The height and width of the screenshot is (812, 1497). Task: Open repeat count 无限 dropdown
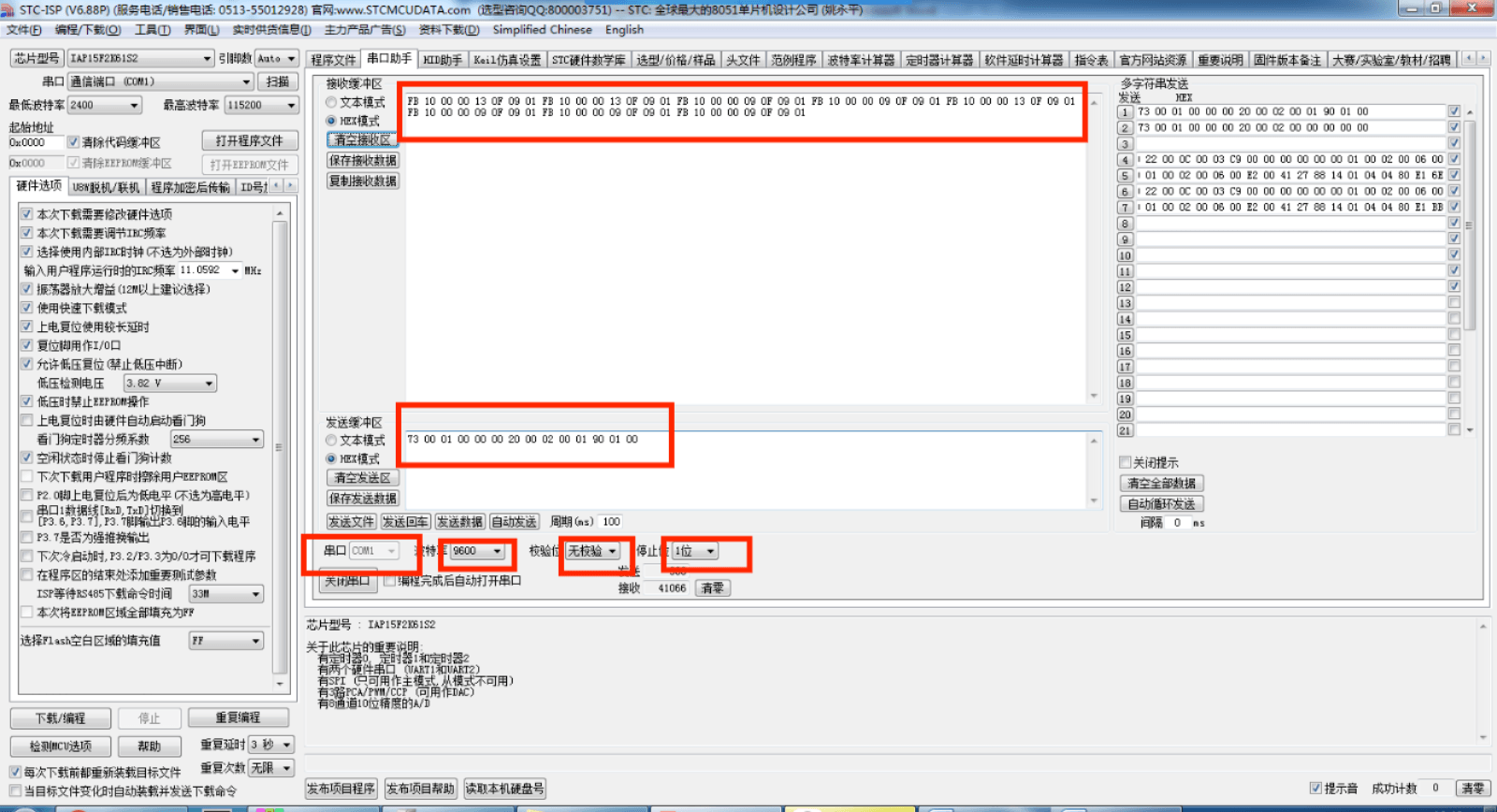point(286,768)
